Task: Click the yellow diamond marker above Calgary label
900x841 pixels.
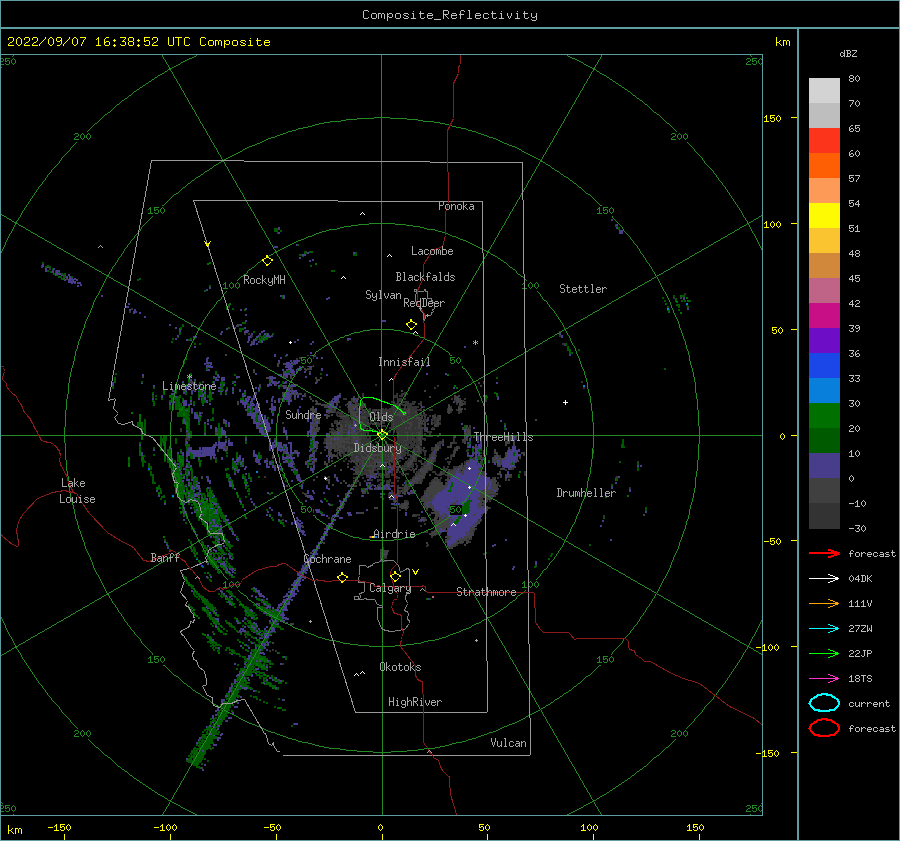Action: tap(395, 576)
